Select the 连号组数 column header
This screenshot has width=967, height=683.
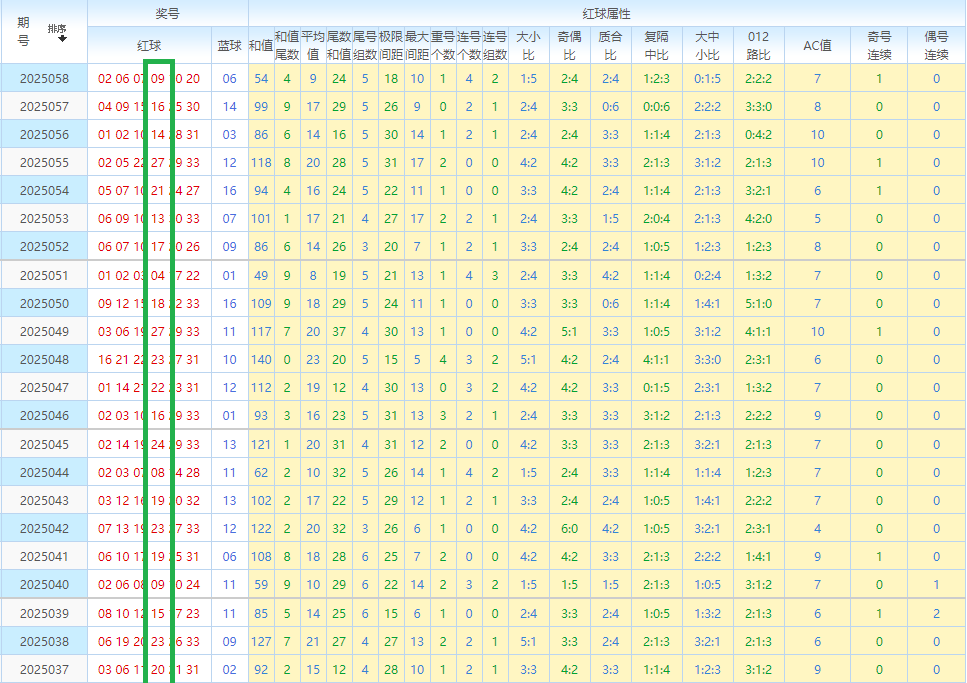(495, 45)
